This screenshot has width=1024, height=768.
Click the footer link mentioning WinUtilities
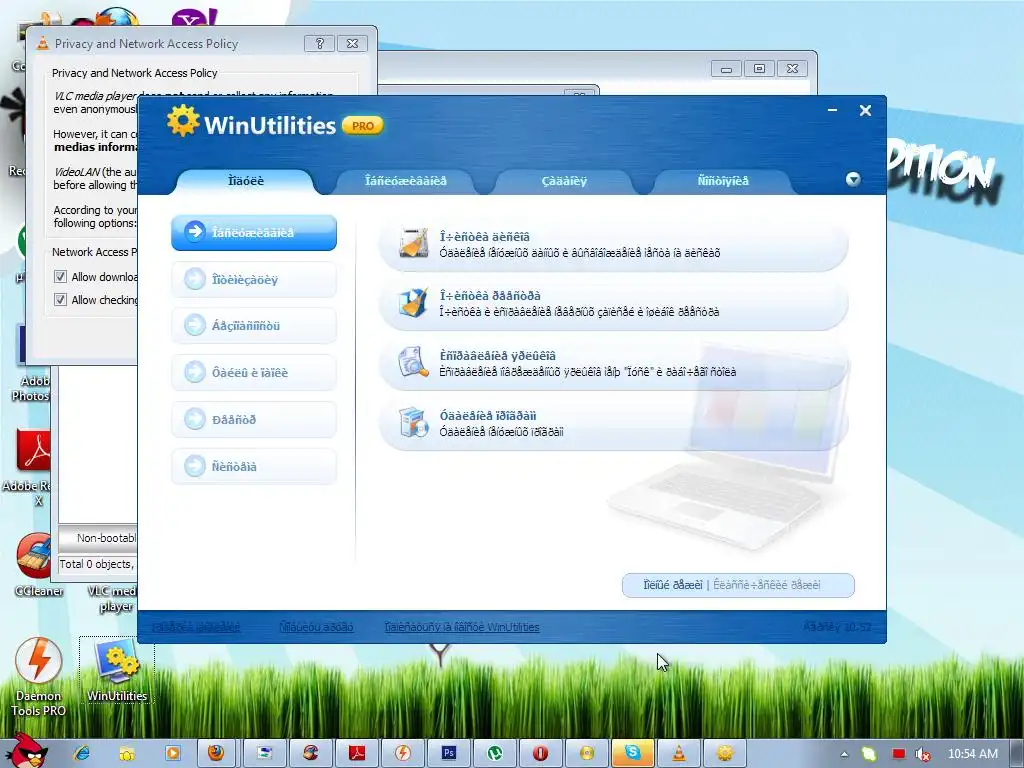click(x=462, y=627)
